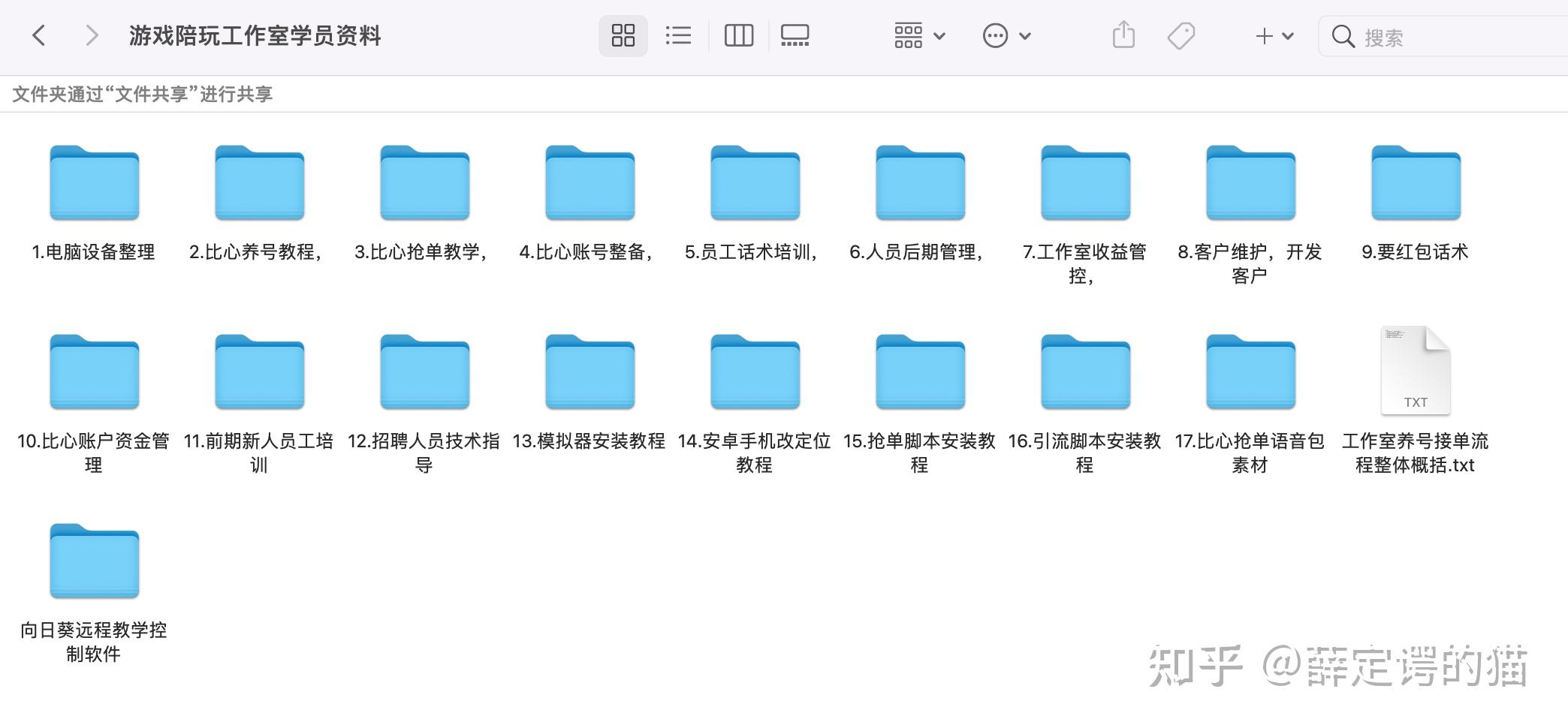Screen dimensions: 1568x728
Task: Switch to list view
Action: (x=678, y=35)
